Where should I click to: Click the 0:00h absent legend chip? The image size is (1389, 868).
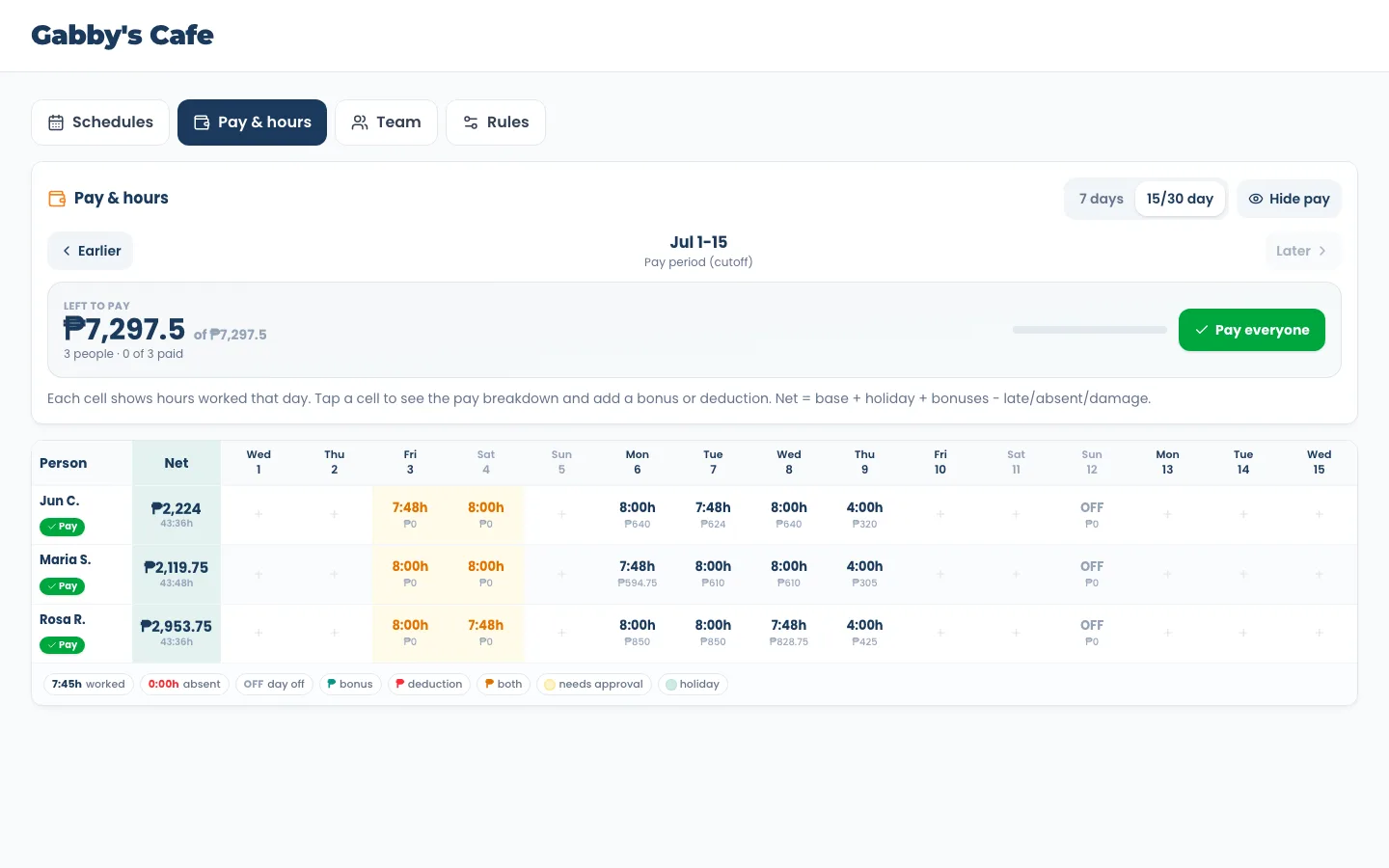pos(184,684)
